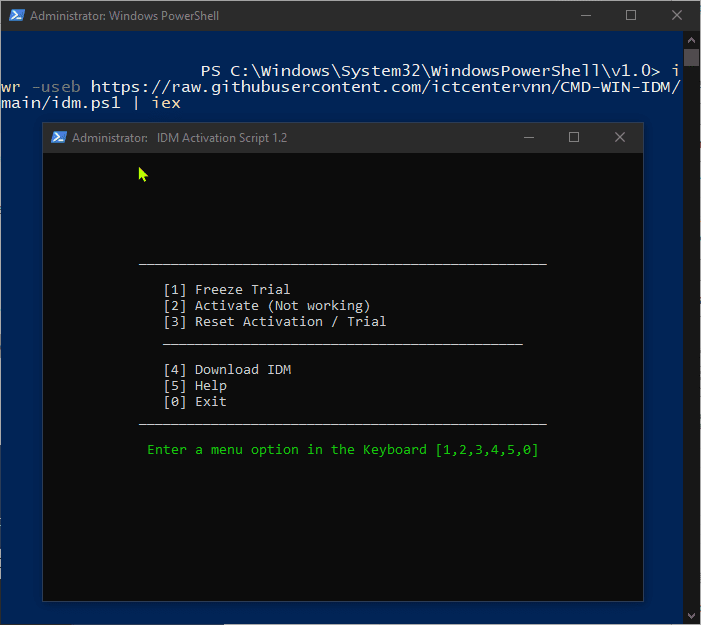Image resolution: width=701 pixels, height=625 pixels.
Task: Click the green menu option prompt text
Action: [343, 450]
